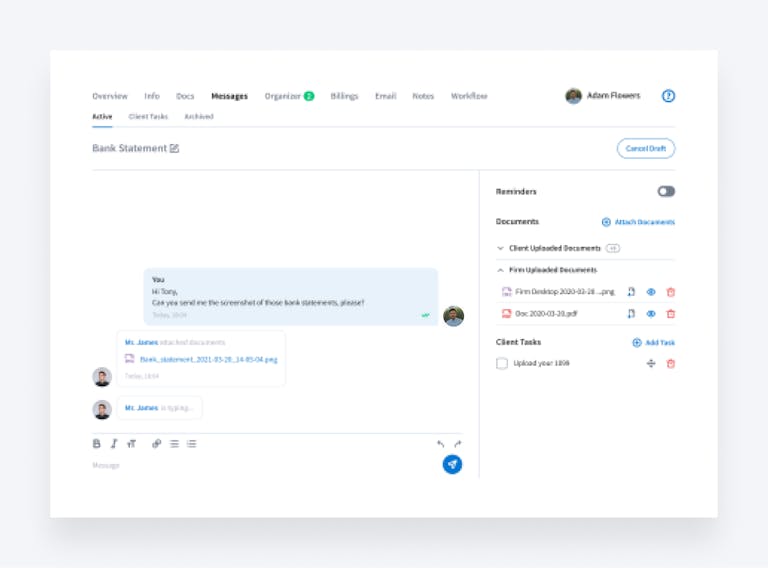This screenshot has width=768, height=574.
Task: Check the Upload year 1898 task checkbox
Action: [502, 363]
